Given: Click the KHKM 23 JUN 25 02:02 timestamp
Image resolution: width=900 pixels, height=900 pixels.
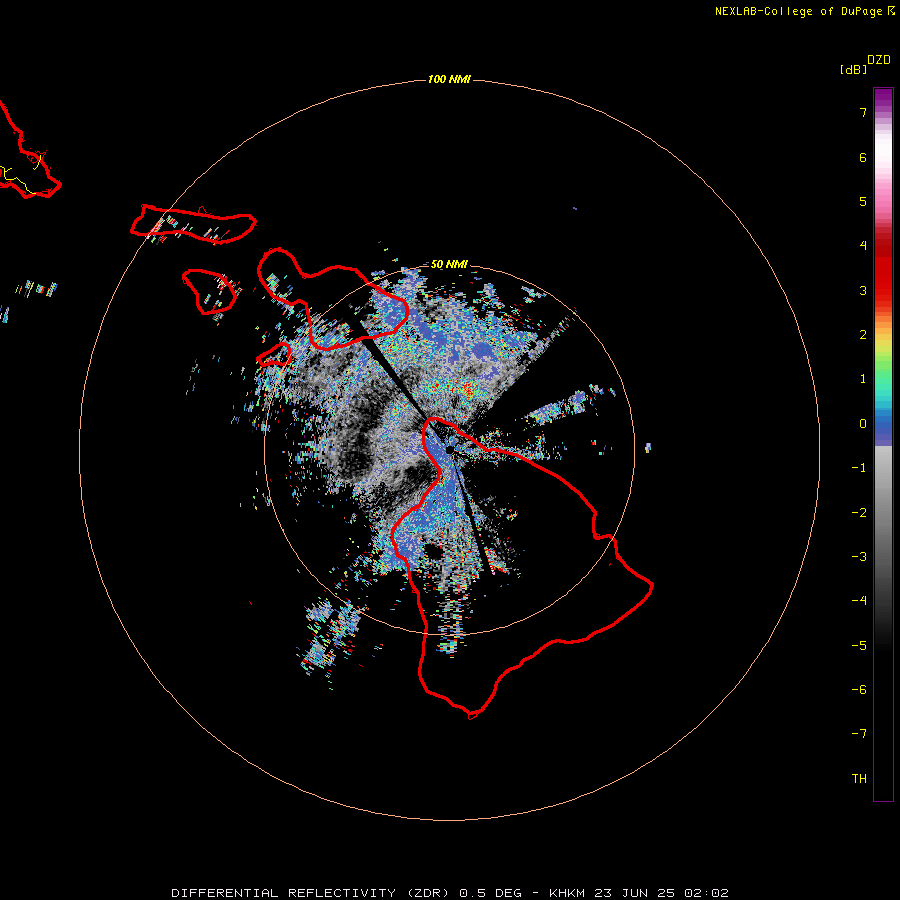Looking at the screenshot, I should point(639,893).
